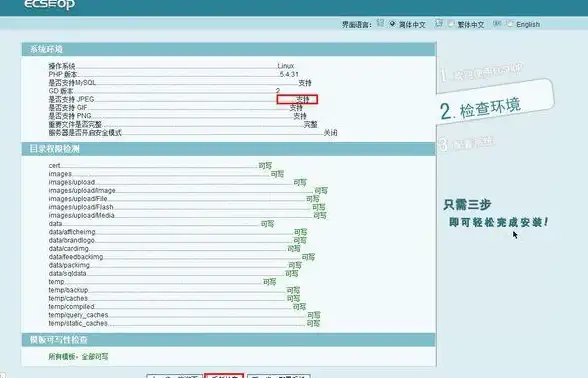
Task: Click 可写 status for temp/caches
Action: click(293, 298)
